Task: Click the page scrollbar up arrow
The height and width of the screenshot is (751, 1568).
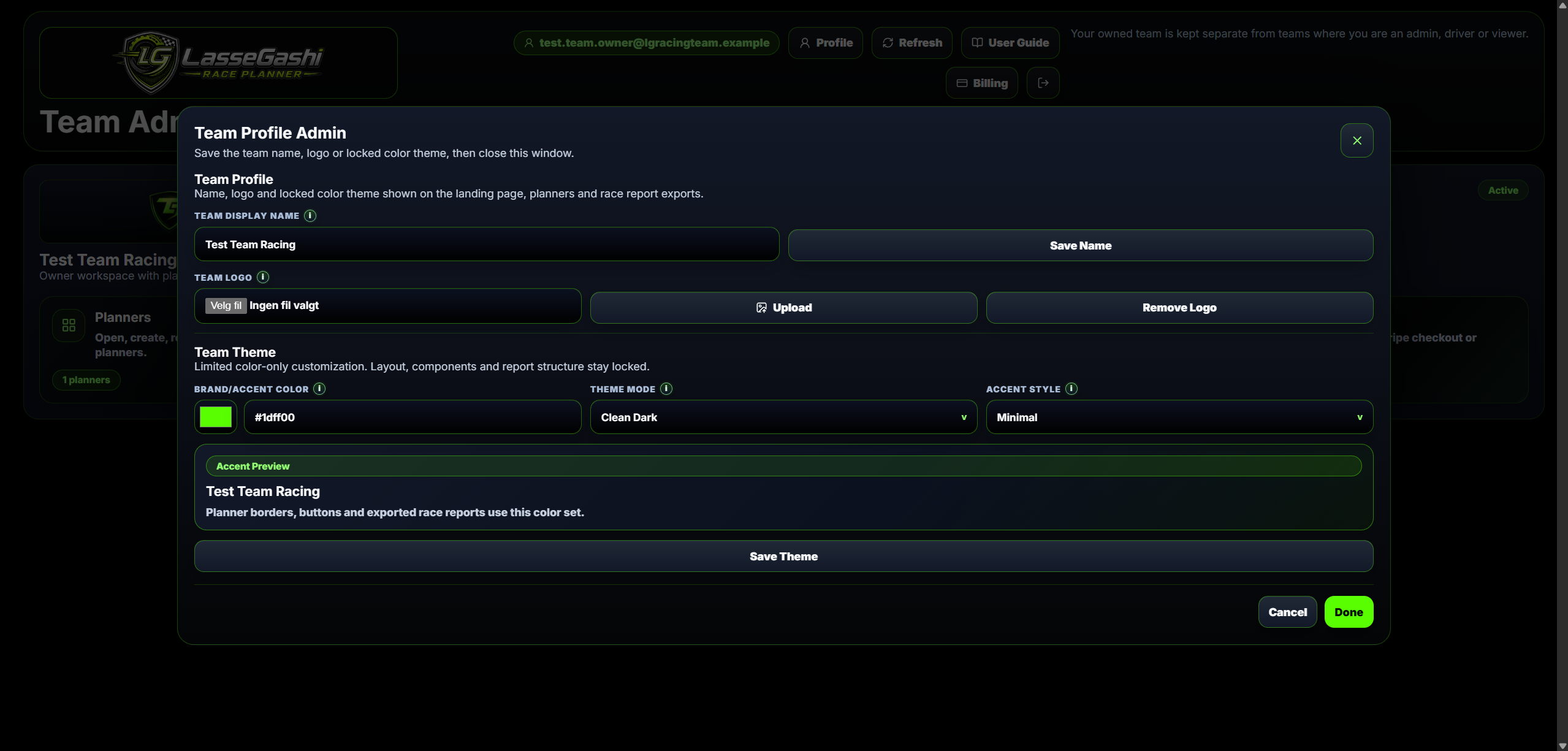Action: tap(1562, 5)
